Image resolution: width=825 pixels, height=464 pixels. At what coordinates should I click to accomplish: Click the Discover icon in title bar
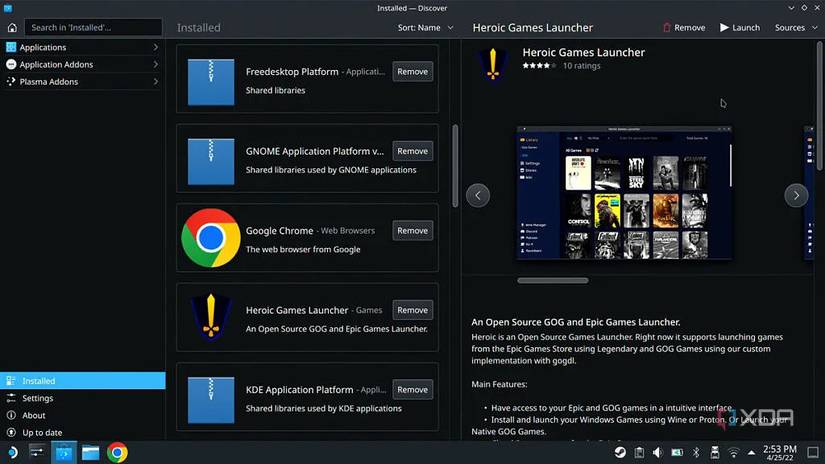[x=7, y=8]
